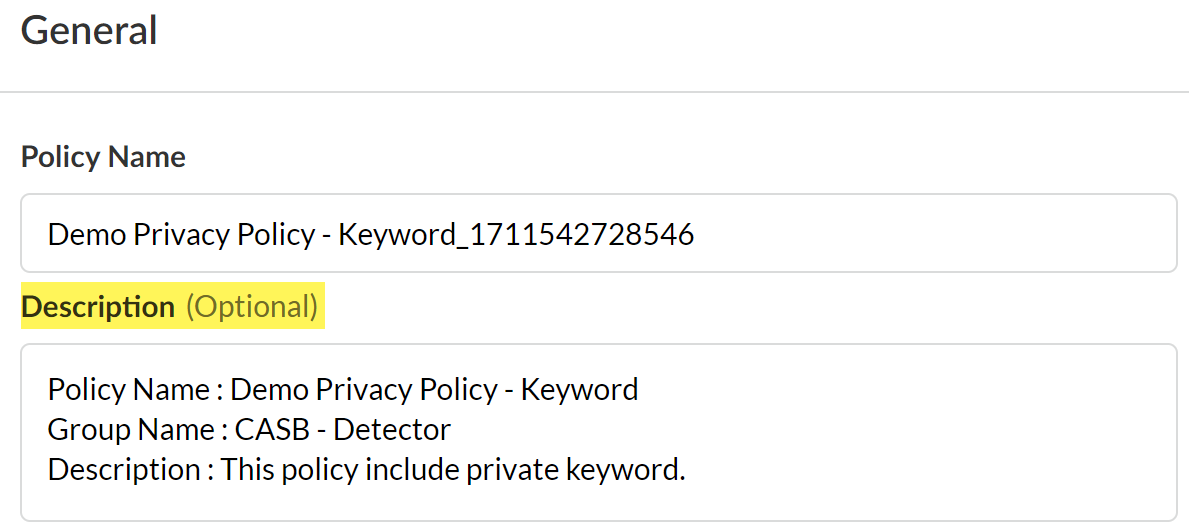Click the General section heading
This screenshot has height=531, width=1189.
click(89, 30)
